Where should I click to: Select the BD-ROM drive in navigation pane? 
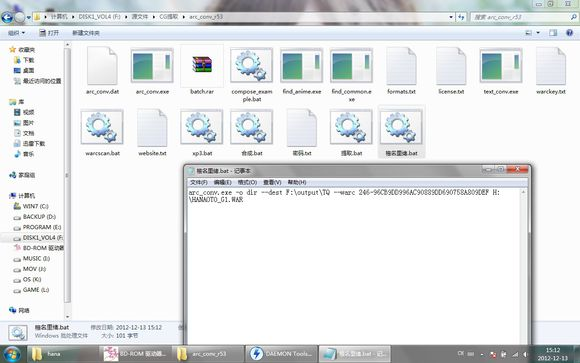[38, 248]
